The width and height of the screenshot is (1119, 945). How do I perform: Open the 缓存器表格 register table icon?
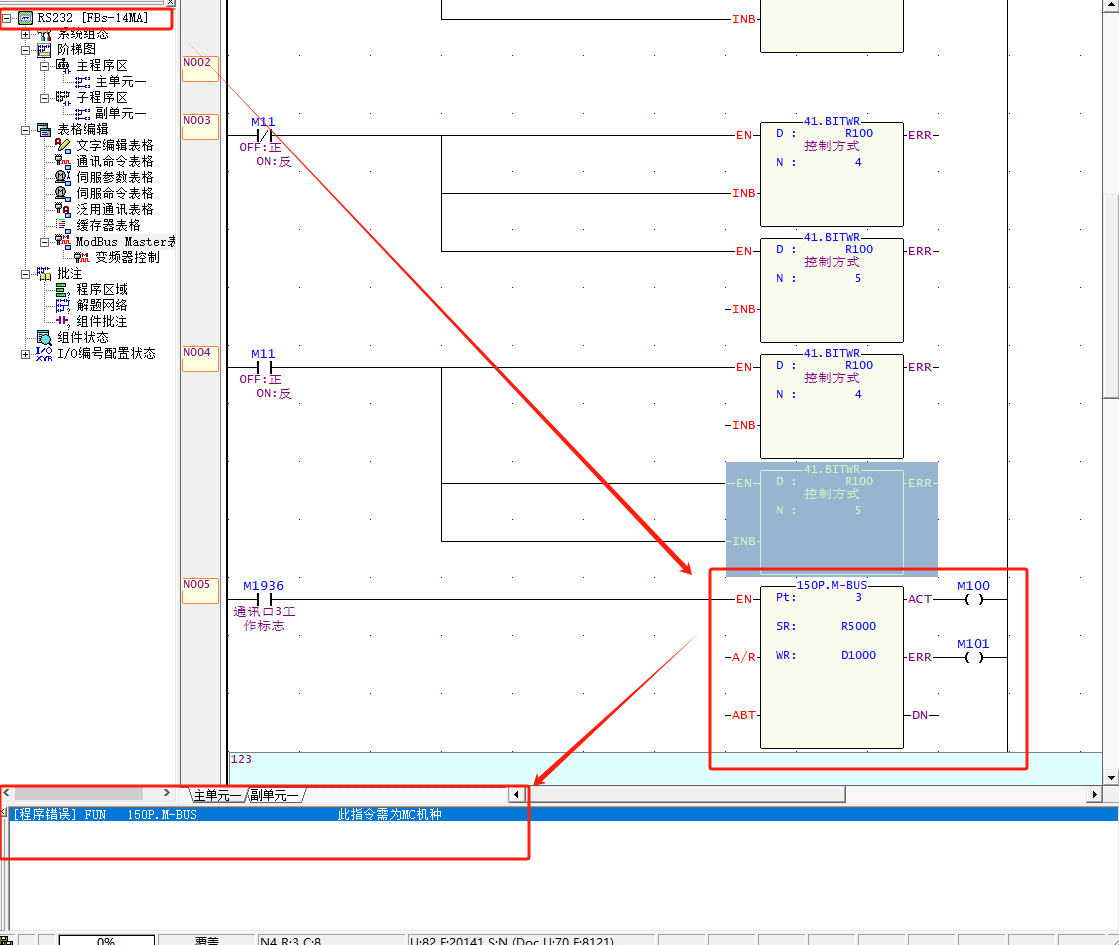[x=63, y=225]
